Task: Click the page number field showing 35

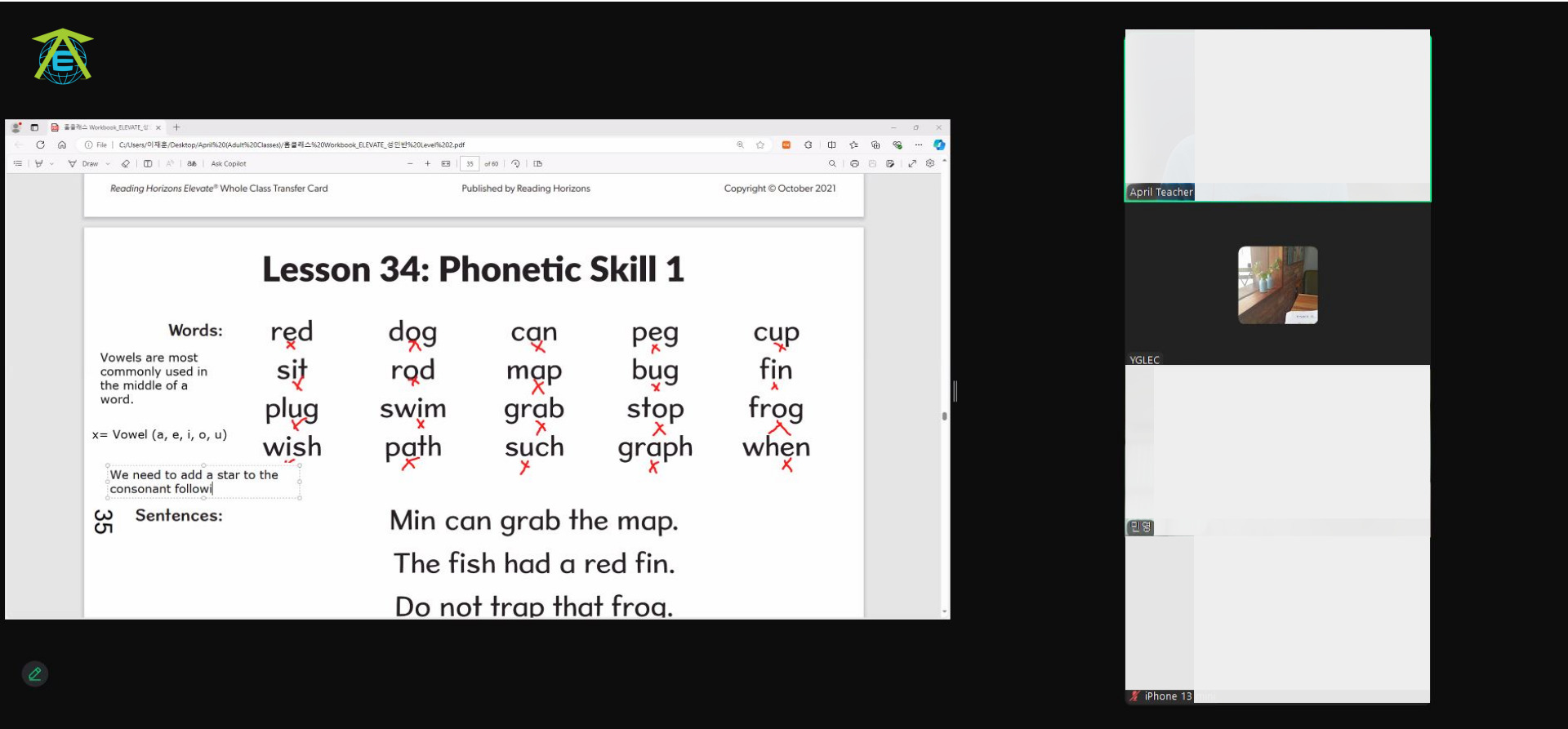Action: [470, 163]
